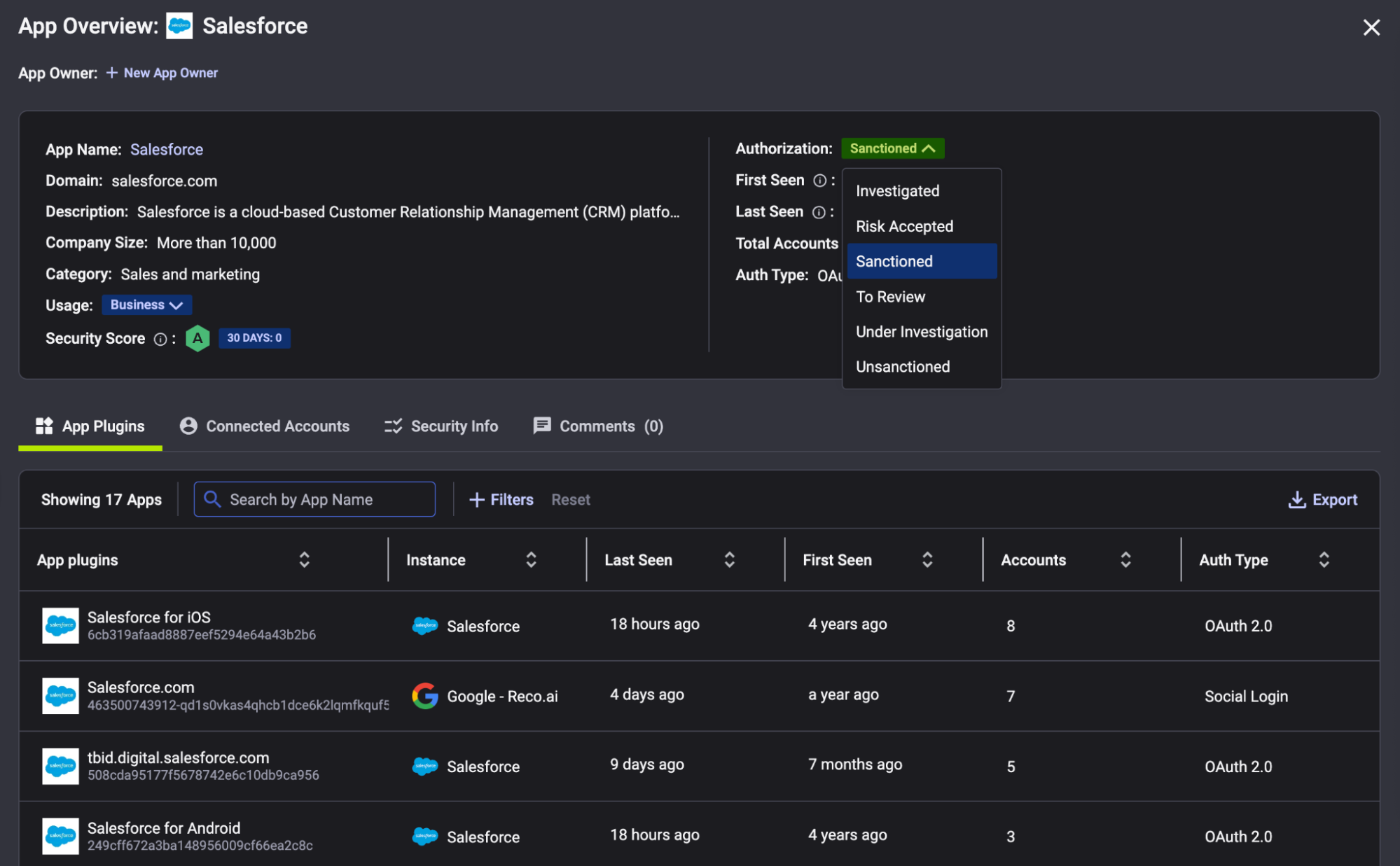
Task: Close the App Overview panel
Action: 1371,27
